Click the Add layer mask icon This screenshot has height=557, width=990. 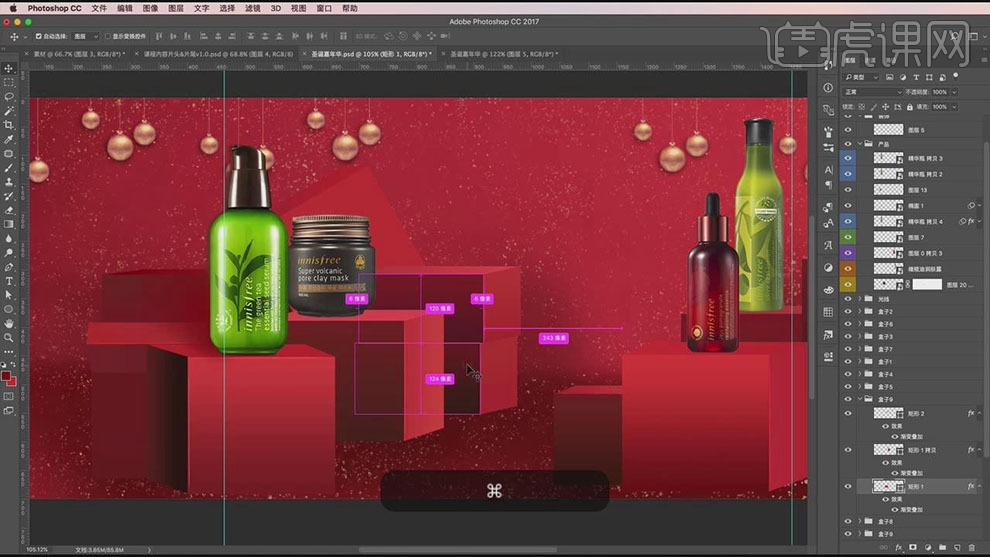click(x=912, y=548)
